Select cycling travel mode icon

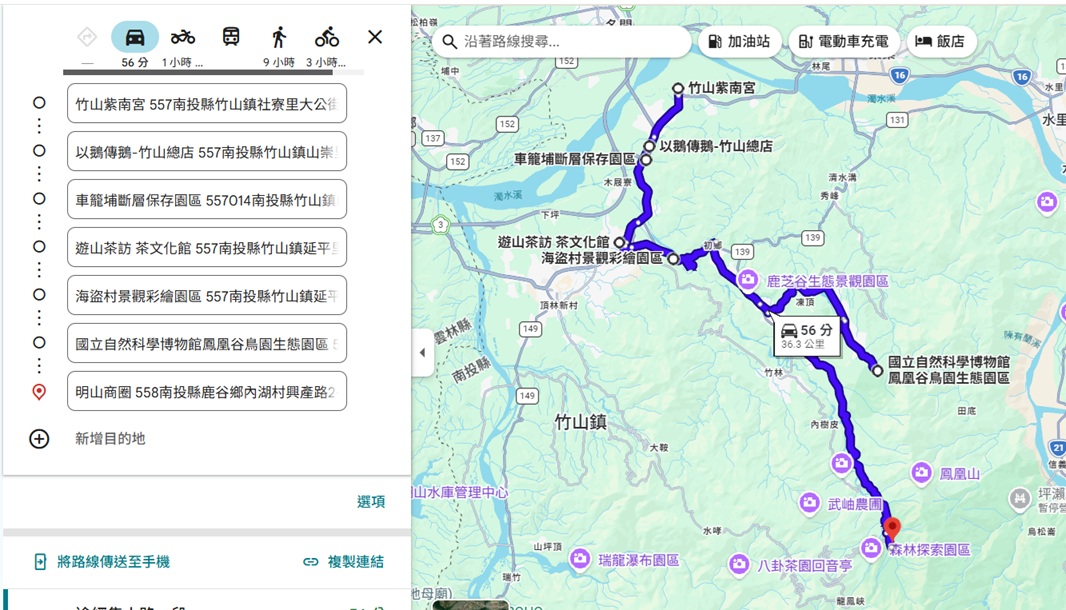click(326, 37)
